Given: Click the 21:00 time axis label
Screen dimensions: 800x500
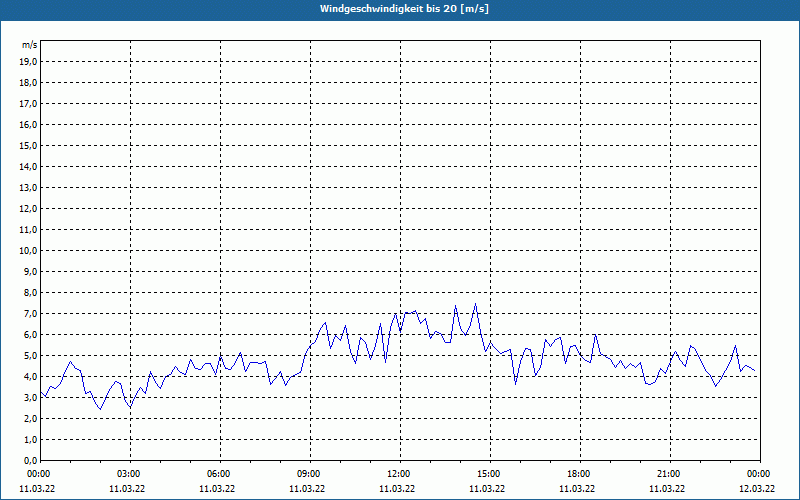Looking at the screenshot, I should 670,474.
